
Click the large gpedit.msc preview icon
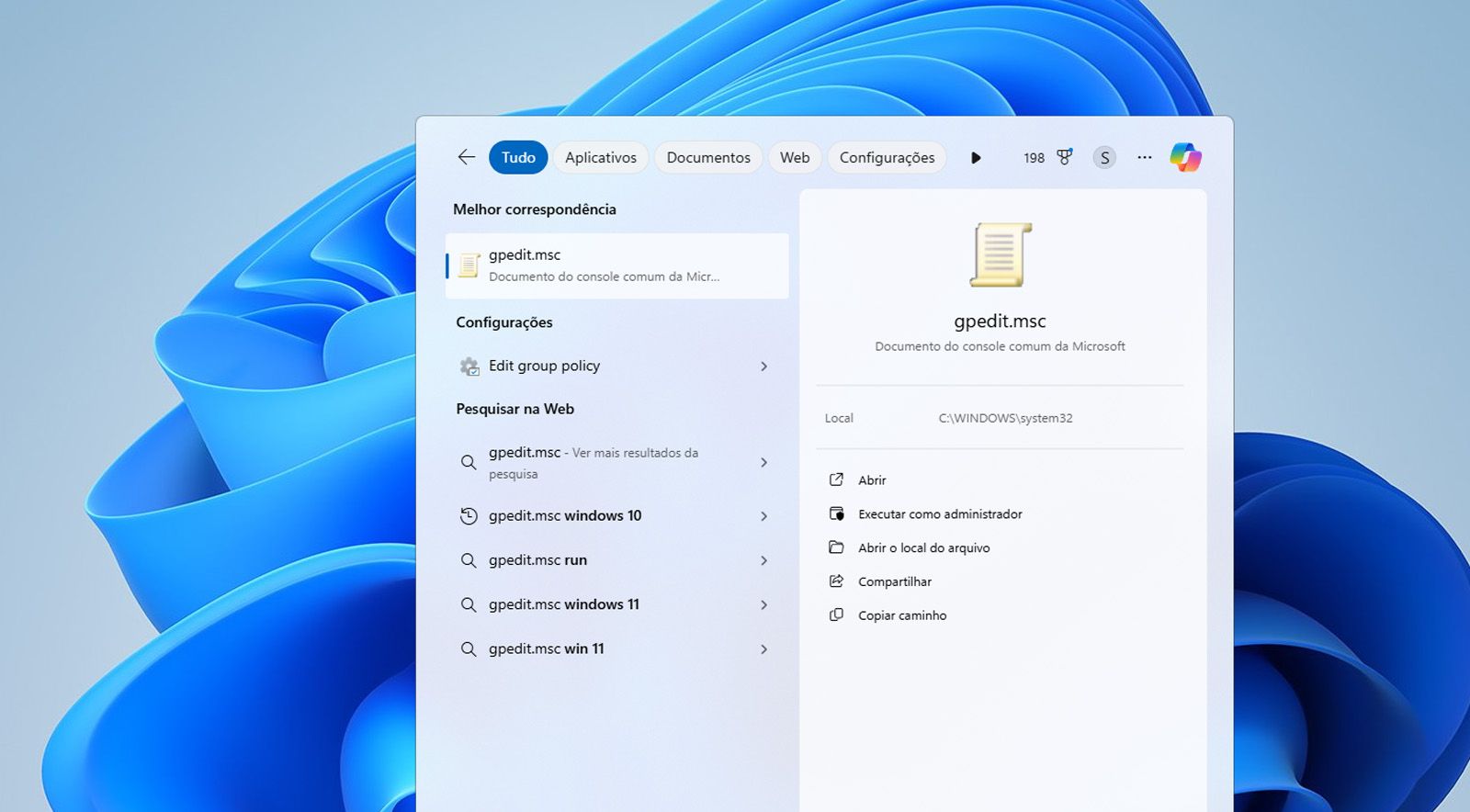(1001, 254)
